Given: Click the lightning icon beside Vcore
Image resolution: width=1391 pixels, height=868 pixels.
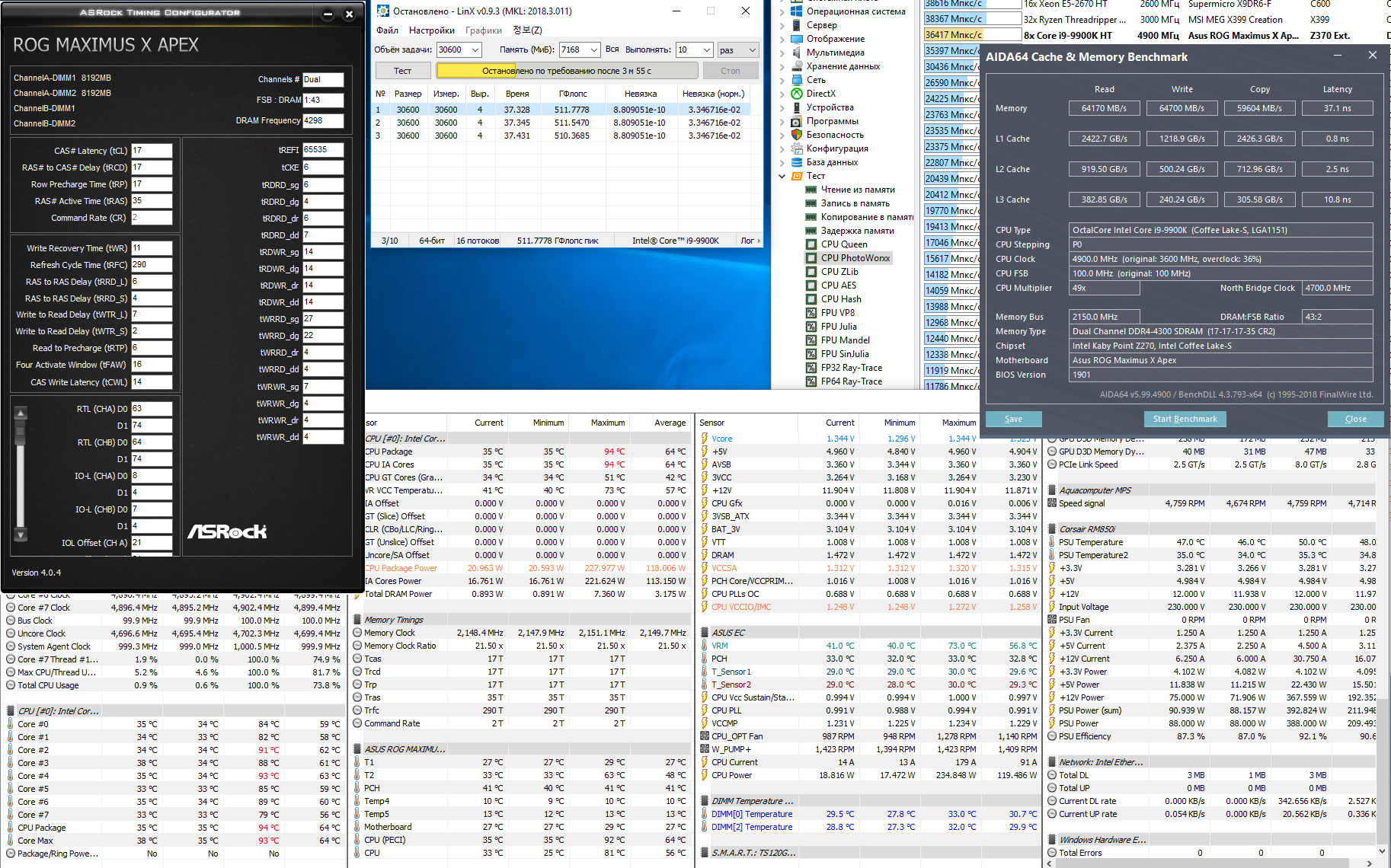Looking at the screenshot, I should pos(705,439).
